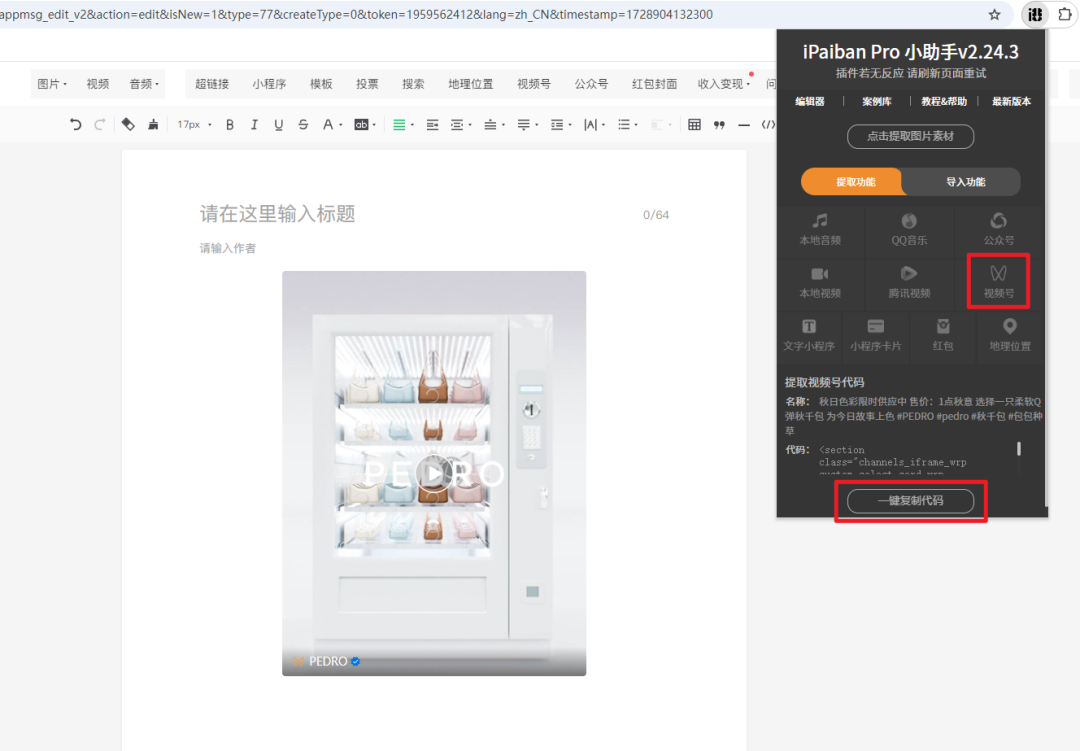Image resolution: width=1080 pixels, height=751 pixels.
Task: Open the browser extensions puzzle icon
Action: [x=1065, y=14]
